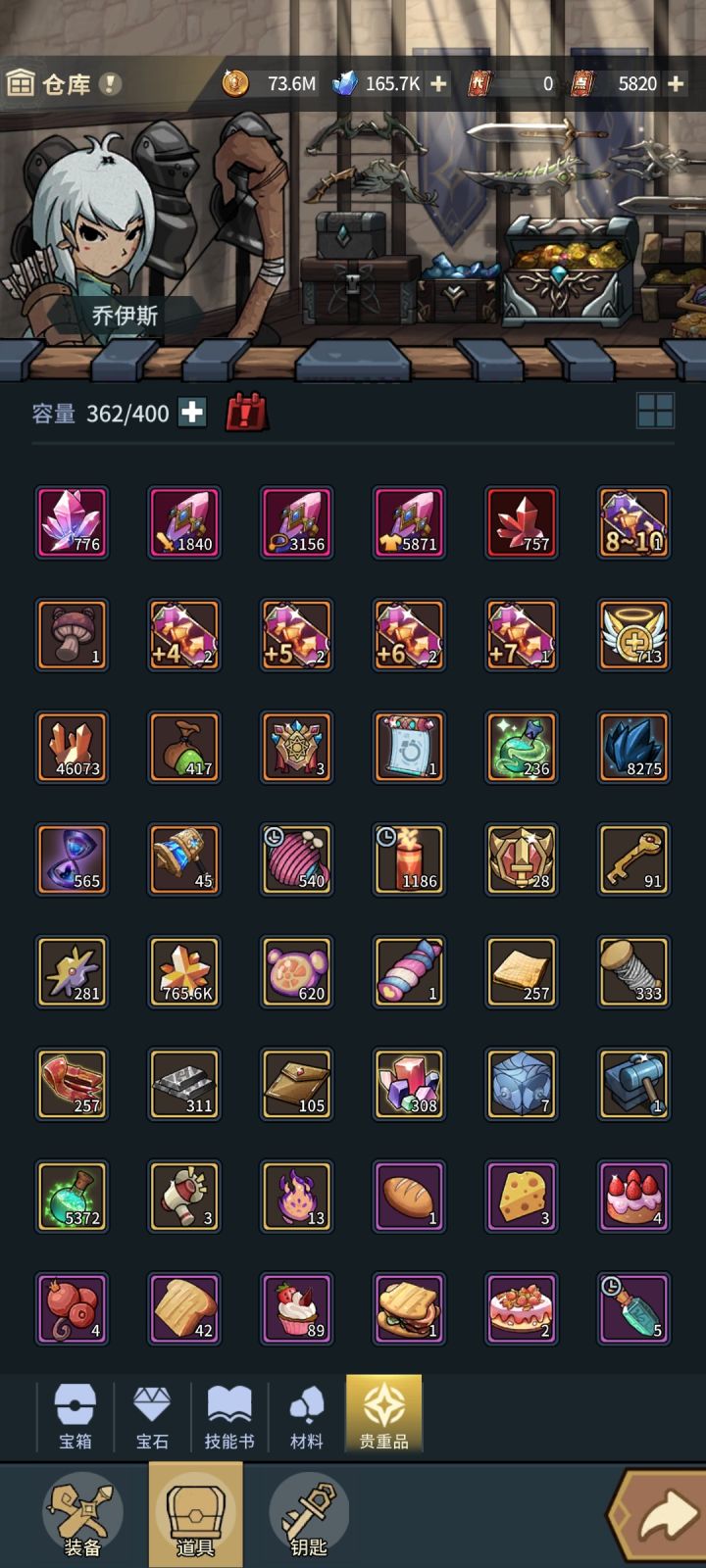The height and width of the screenshot is (1568, 706).
Task: Tap the angel wings medal item 713
Action: point(633,635)
